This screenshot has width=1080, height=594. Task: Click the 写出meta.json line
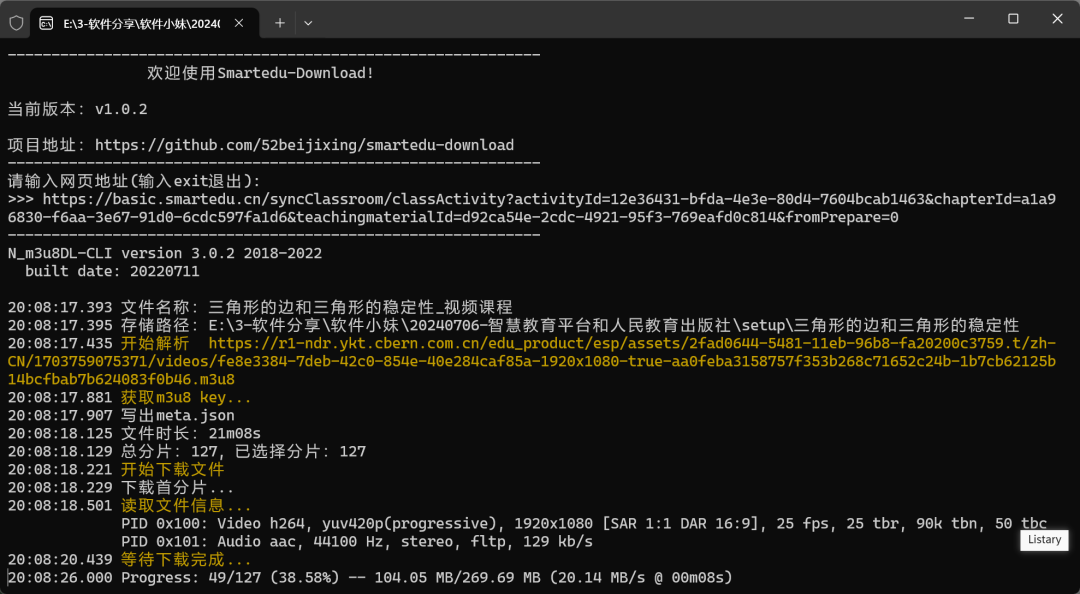click(121, 416)
